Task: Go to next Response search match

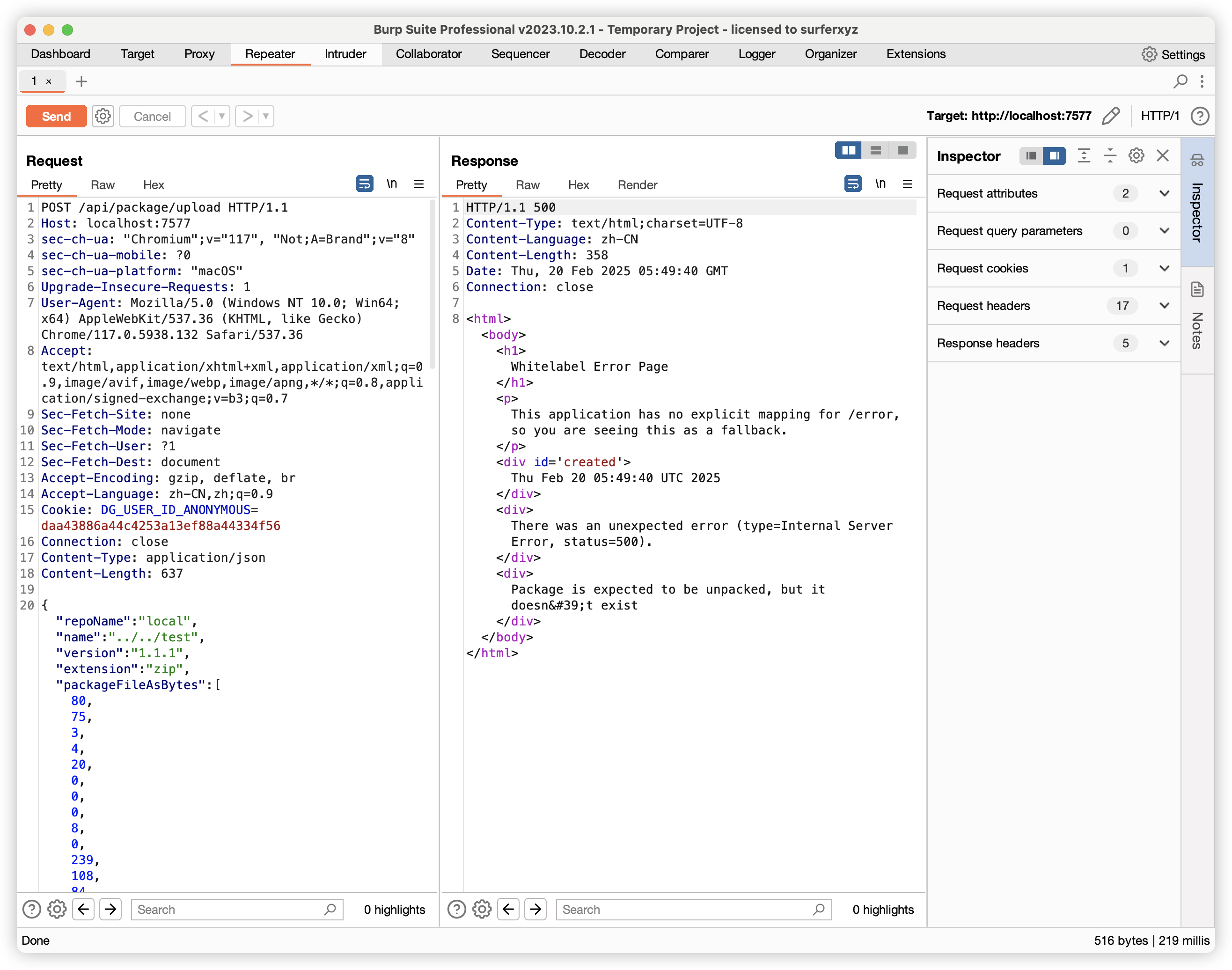Action: click(x=536, y=909)
